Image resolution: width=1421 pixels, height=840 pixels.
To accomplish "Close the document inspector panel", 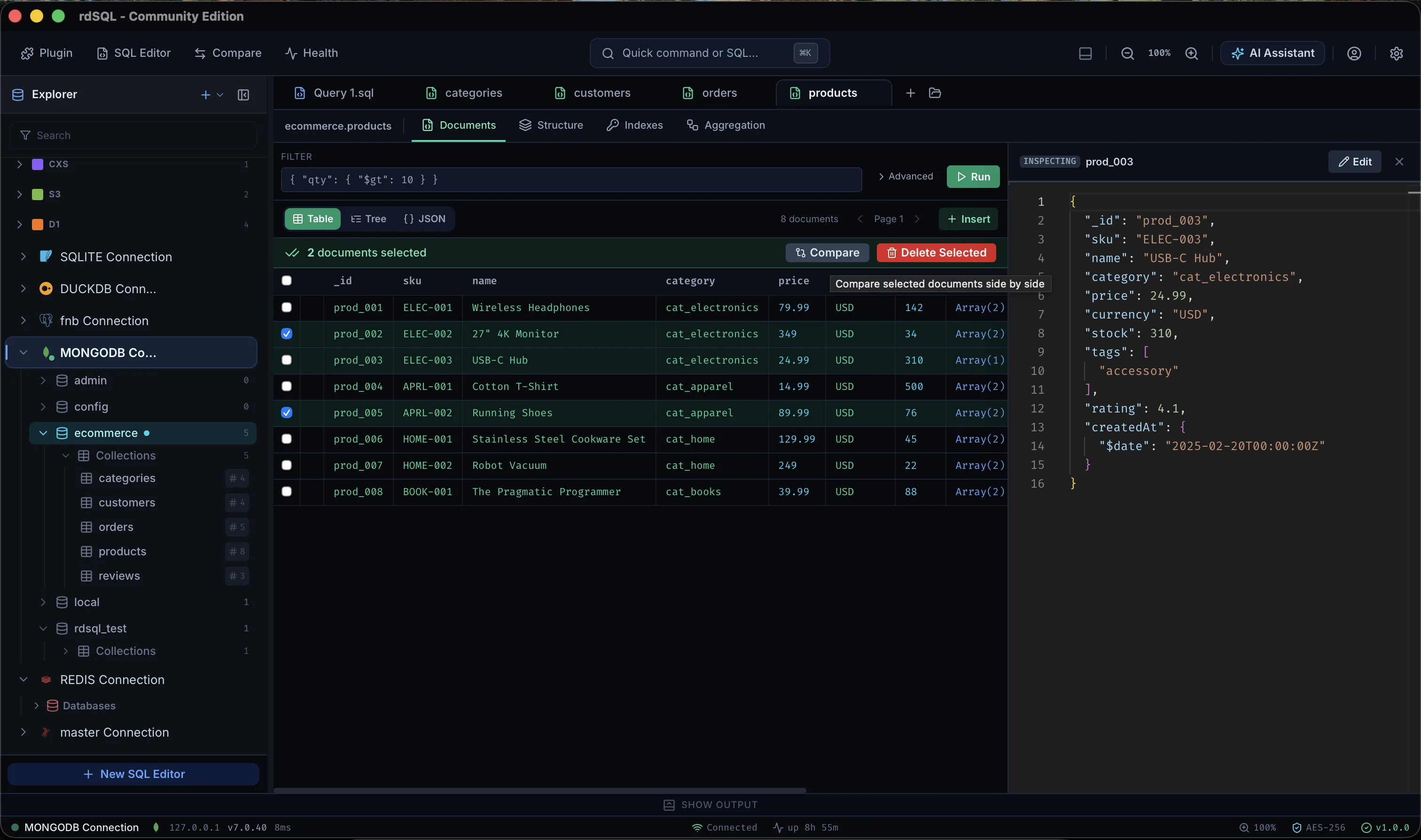I will pos(1399,162).
